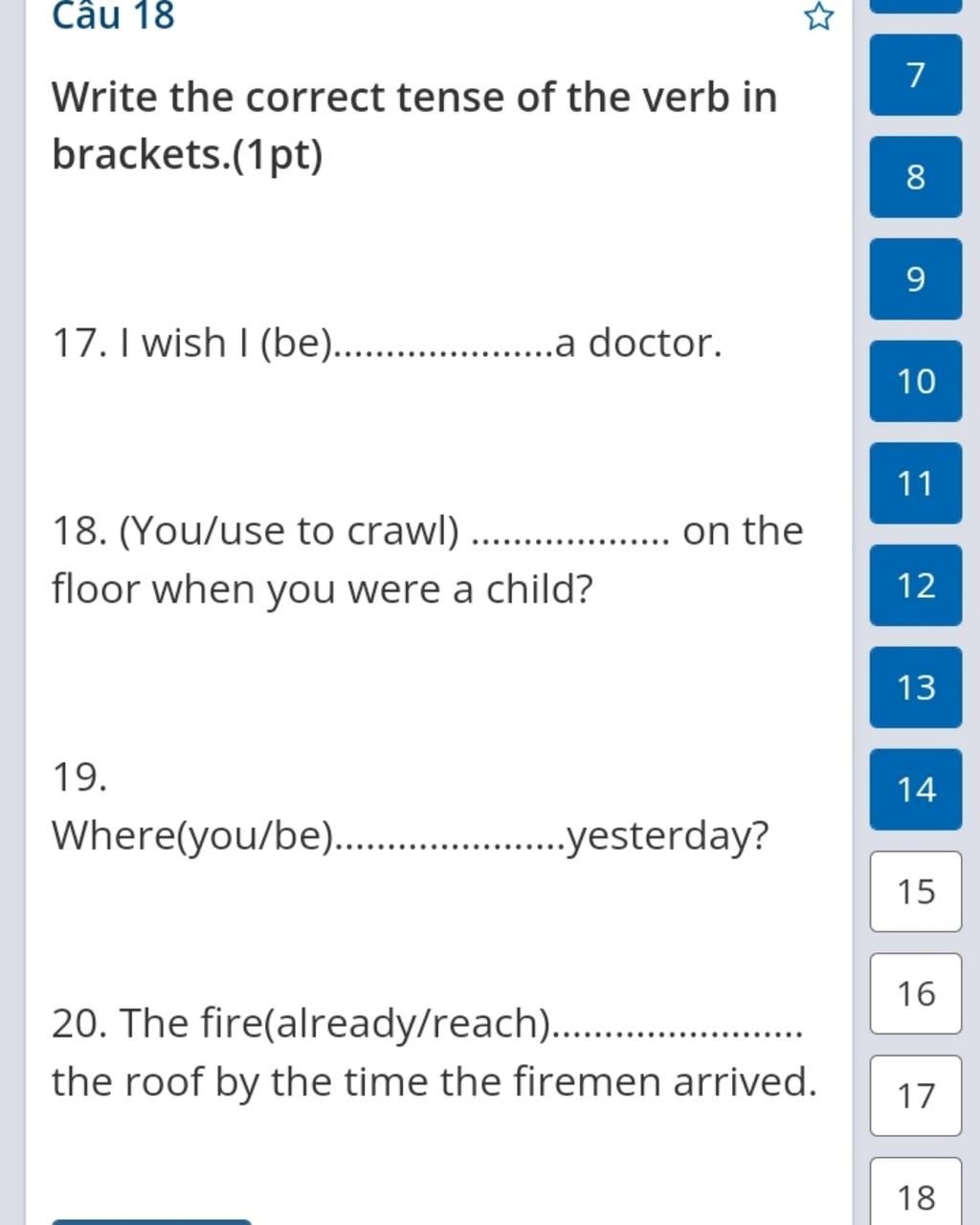
Task: Open question 9 from the number list
Action: [x=916, y=279]
